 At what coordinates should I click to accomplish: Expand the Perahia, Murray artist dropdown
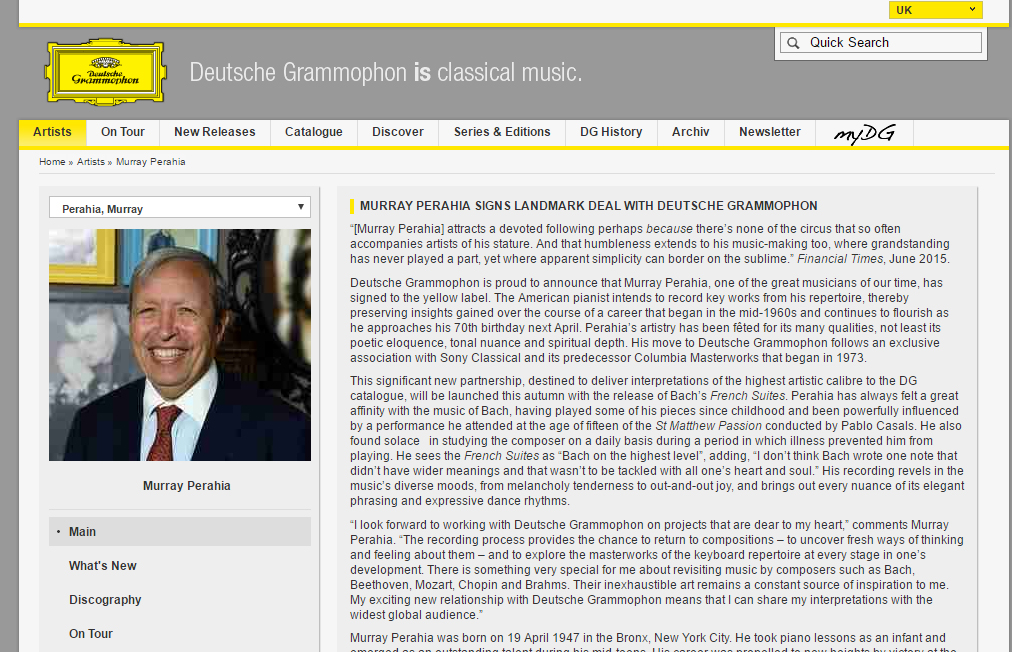(x=179, y=207)
